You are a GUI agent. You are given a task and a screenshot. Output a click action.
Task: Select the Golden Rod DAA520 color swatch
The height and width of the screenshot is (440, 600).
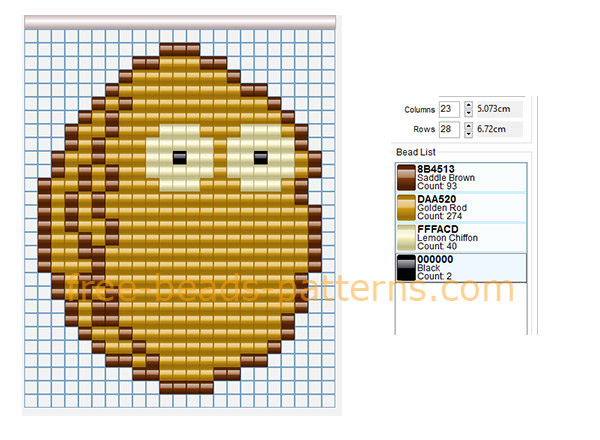(406, 208)
